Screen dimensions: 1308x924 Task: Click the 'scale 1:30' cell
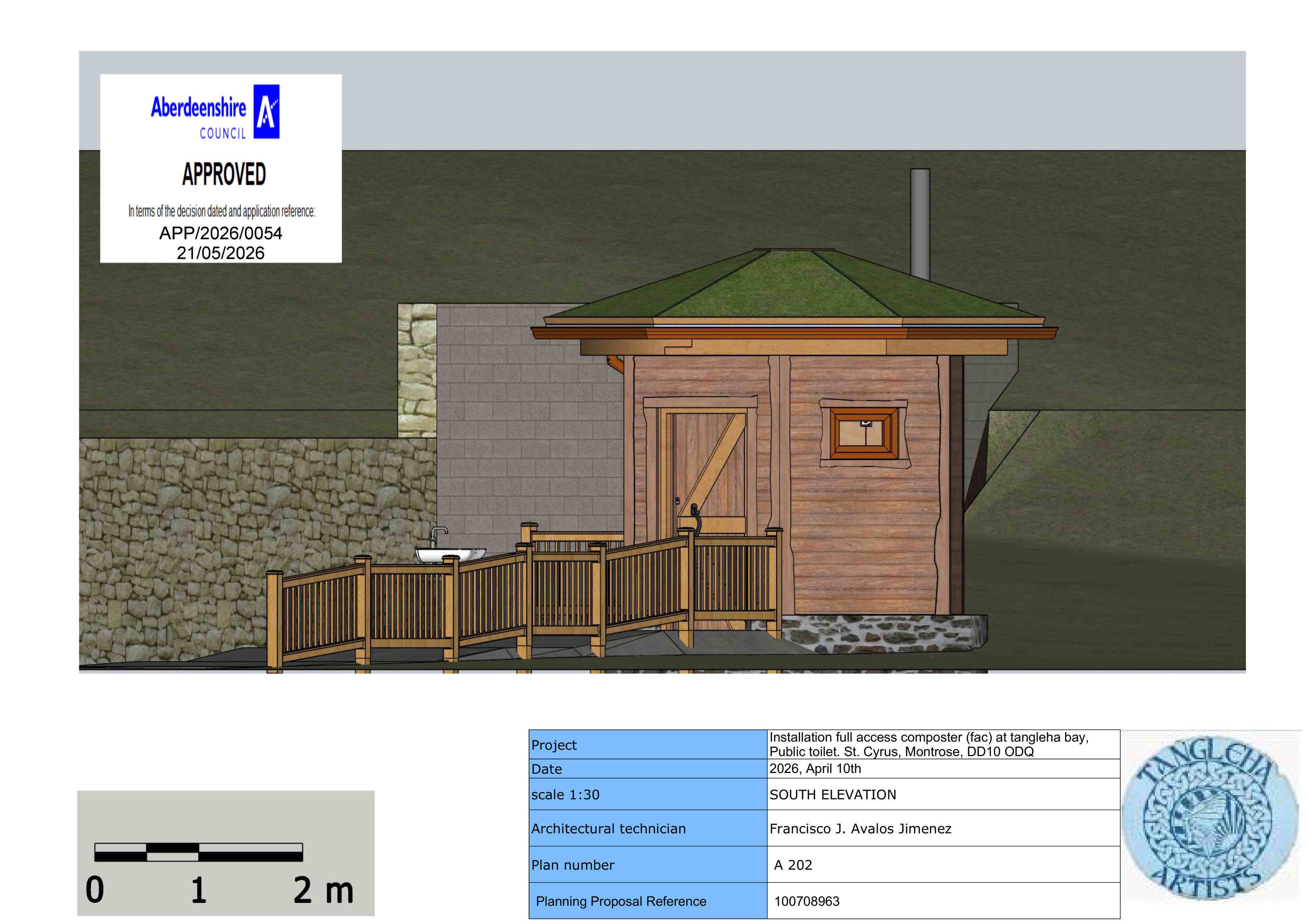click(648, 794)
